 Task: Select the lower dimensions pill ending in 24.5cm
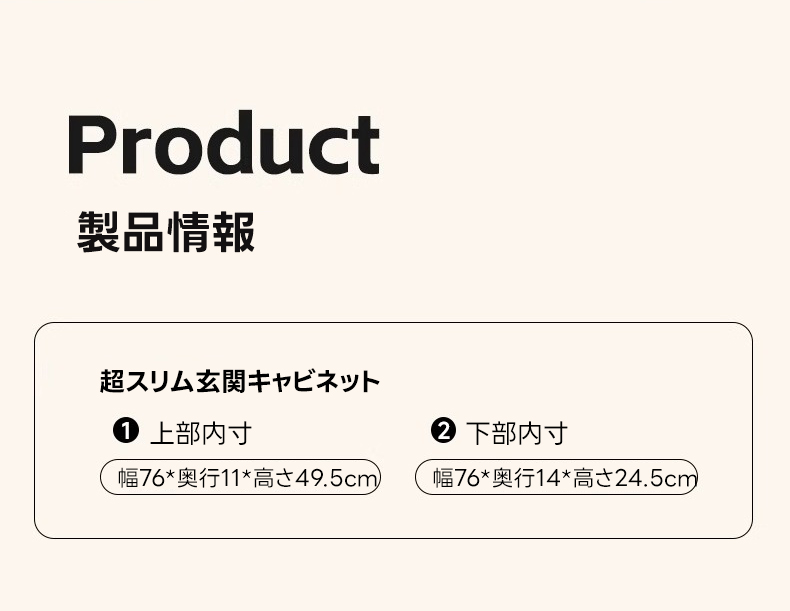(556, 478)
